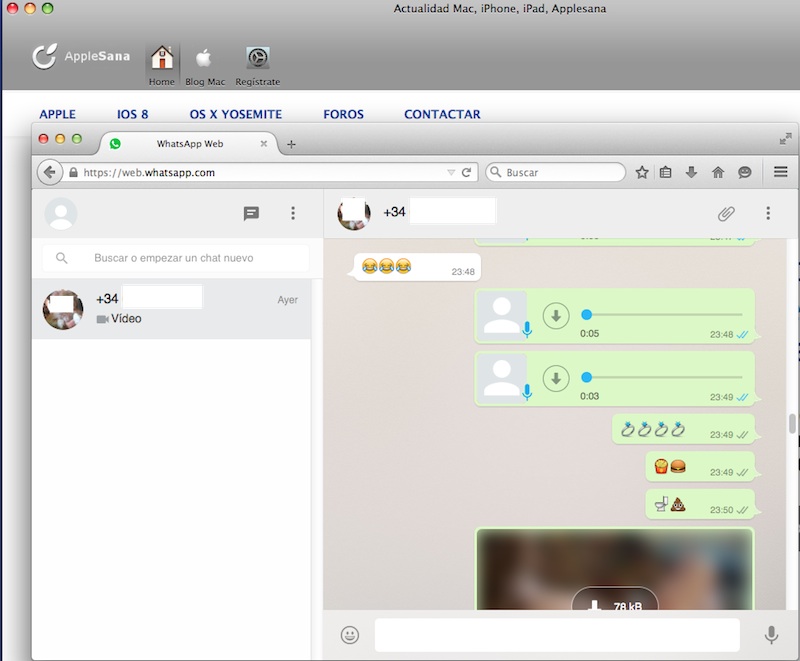Close the WhatsApp Web tab
800x661 pixels.
pyautogui.click(x=264, y=144)
